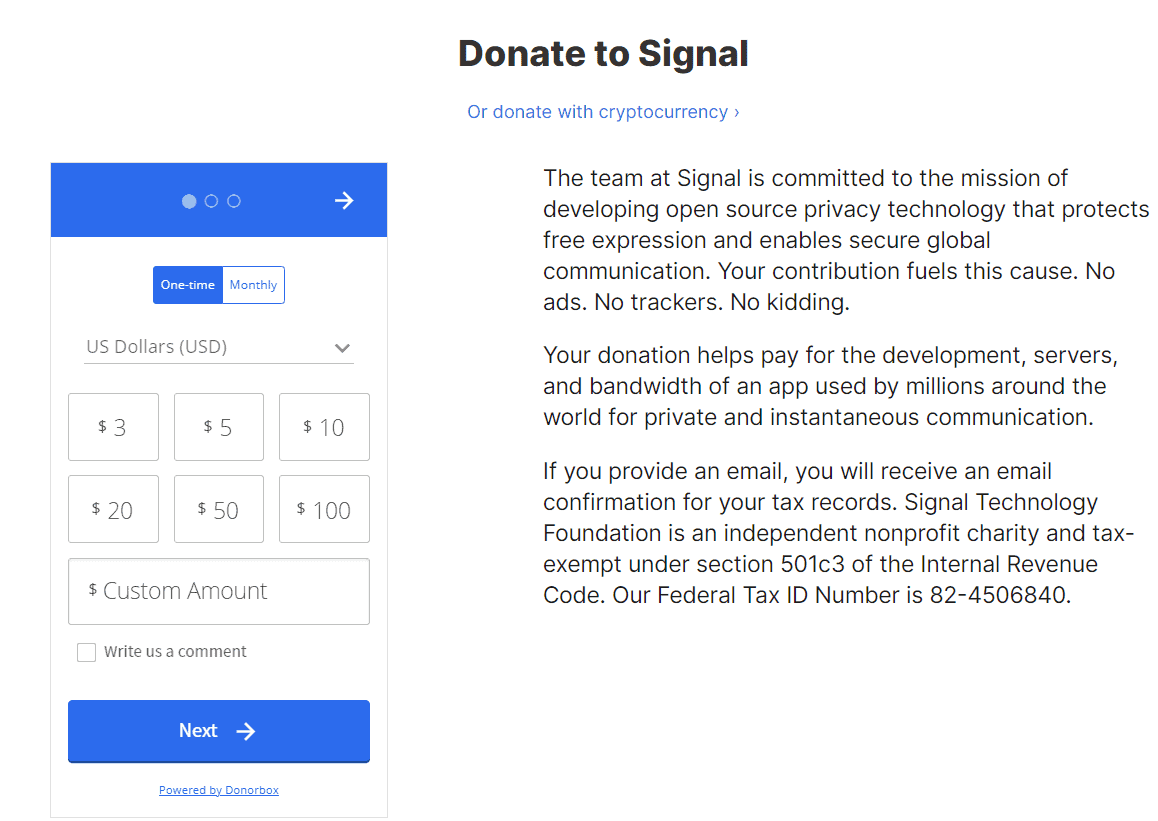Click the Next button to proceed
The width and height of the screenshot is (1158, 821).
(x=219, y=731)
